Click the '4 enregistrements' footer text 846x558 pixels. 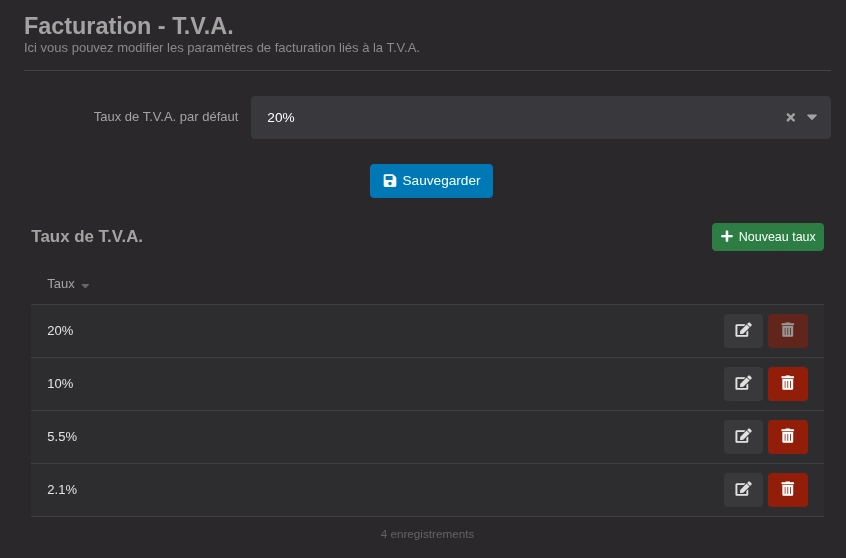(x=427, y=534)
